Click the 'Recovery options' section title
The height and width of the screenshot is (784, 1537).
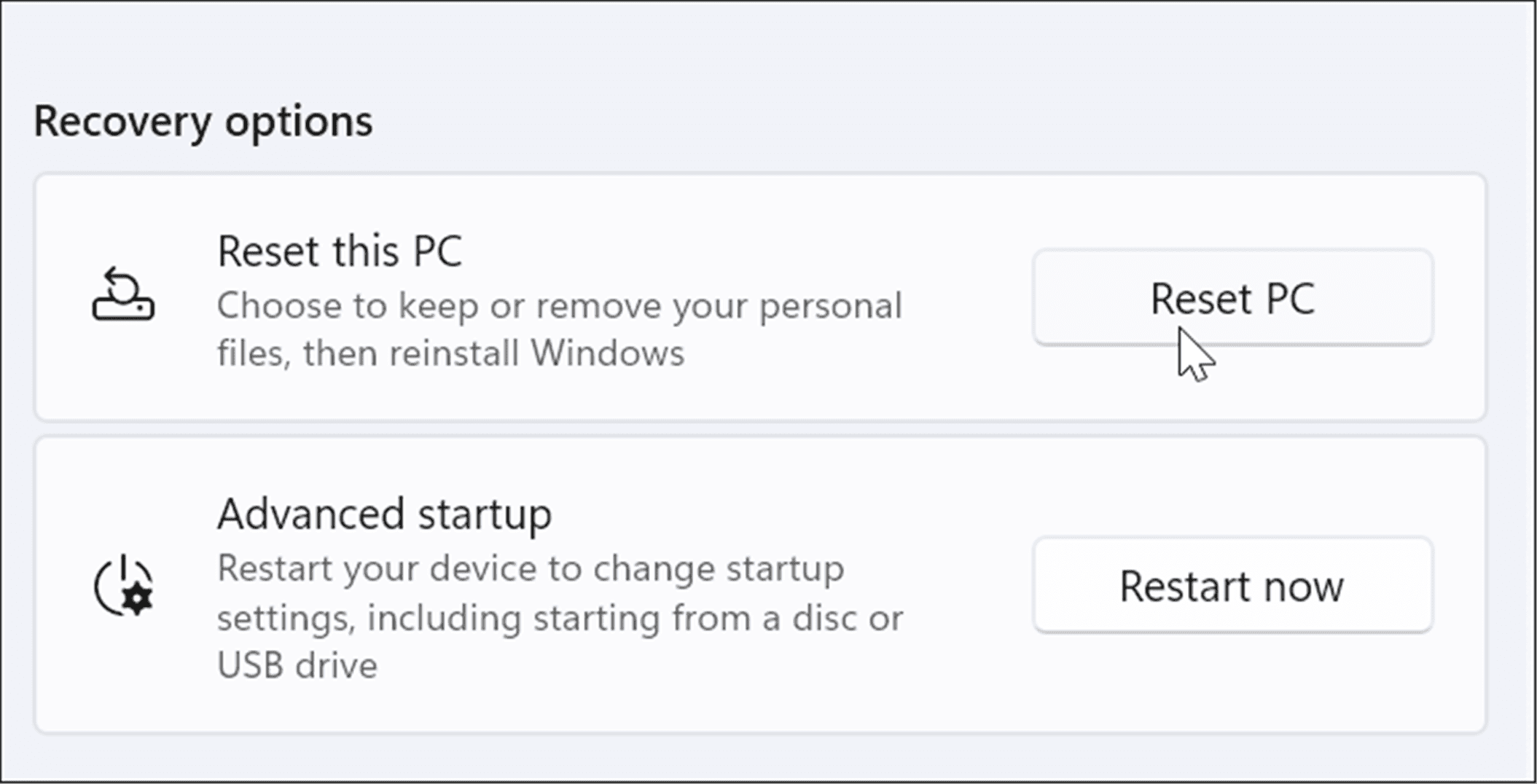tap(204, 121)
